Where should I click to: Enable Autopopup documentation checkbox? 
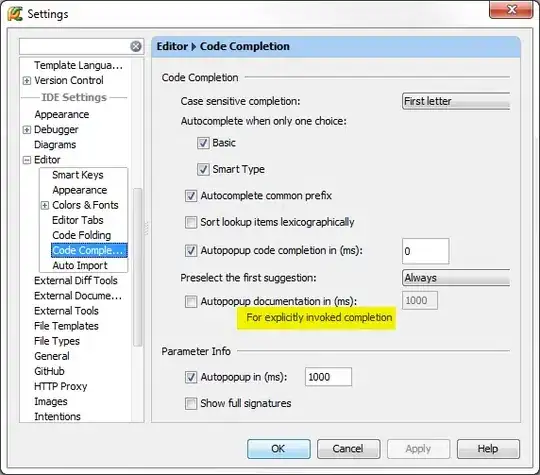point(191,301)
